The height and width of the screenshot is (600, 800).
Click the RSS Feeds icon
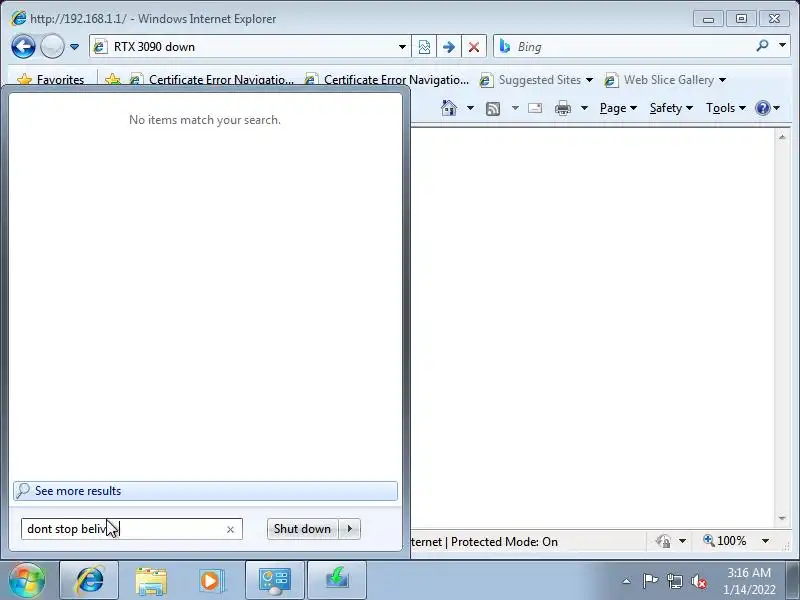point(493,108)
